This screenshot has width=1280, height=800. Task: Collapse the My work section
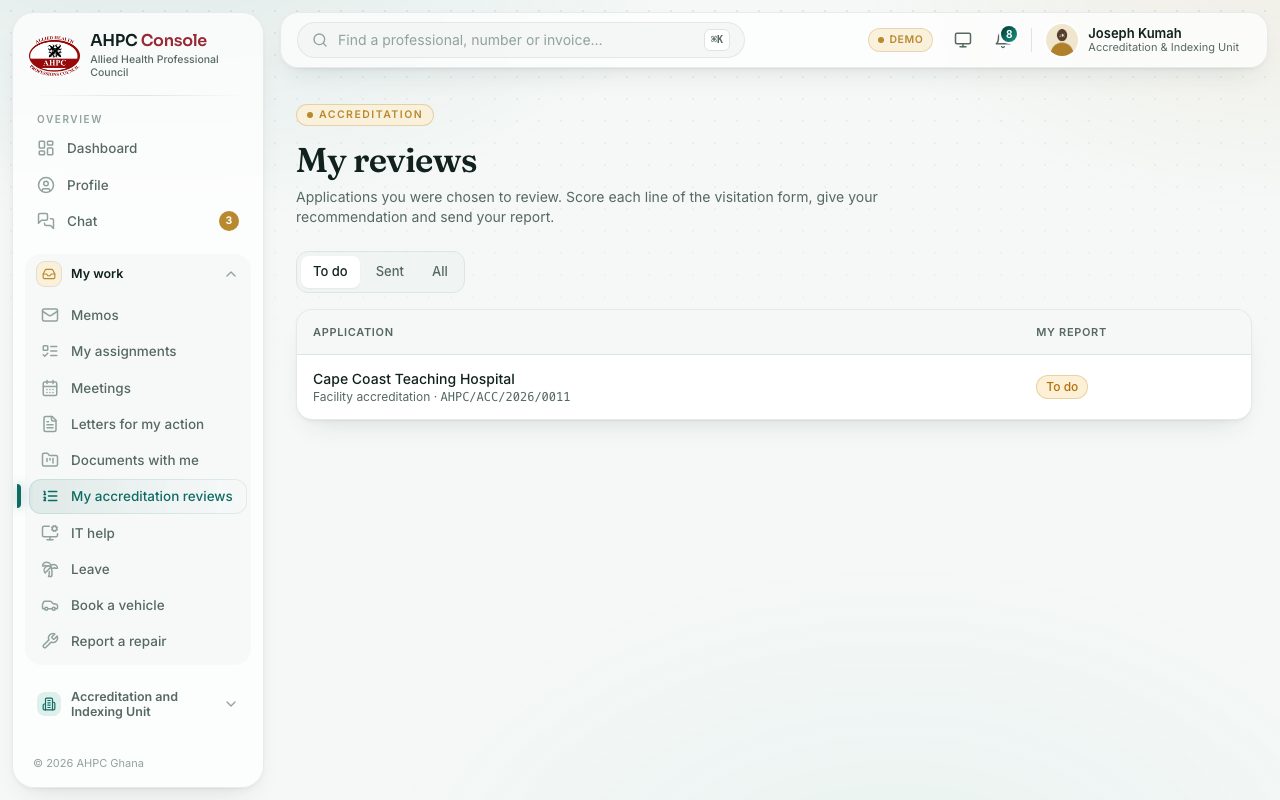[x=138, y=274]
